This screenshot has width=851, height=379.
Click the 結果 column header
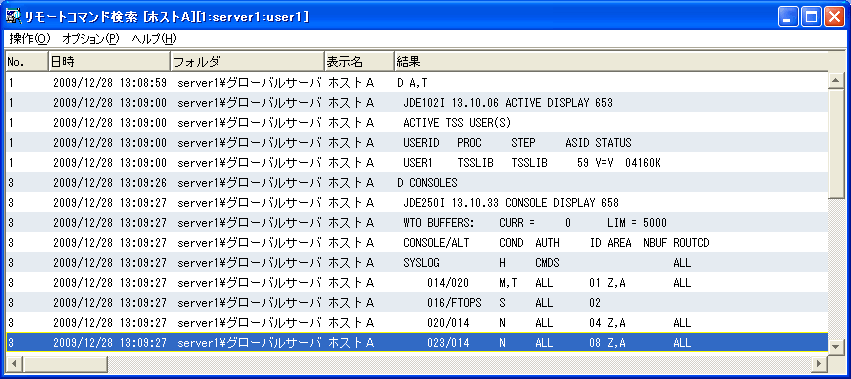[x=611, y=62]
